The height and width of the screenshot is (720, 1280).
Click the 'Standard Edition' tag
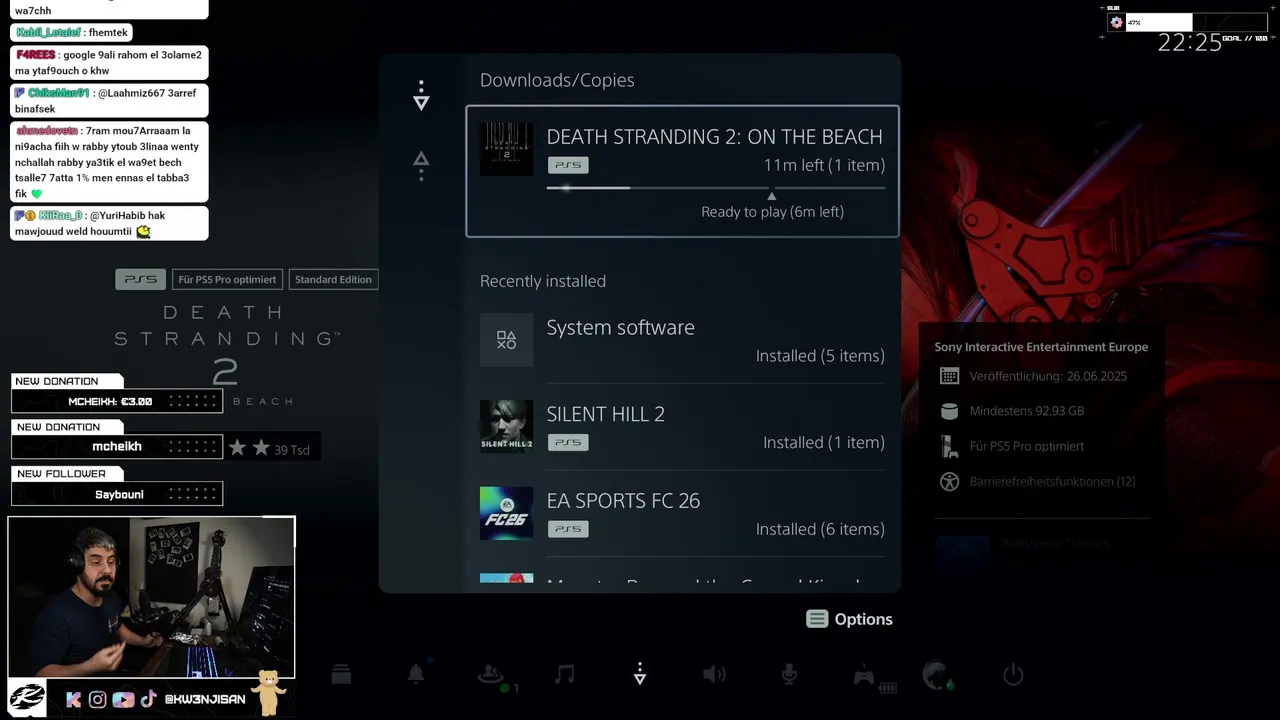tap(333, 280)
